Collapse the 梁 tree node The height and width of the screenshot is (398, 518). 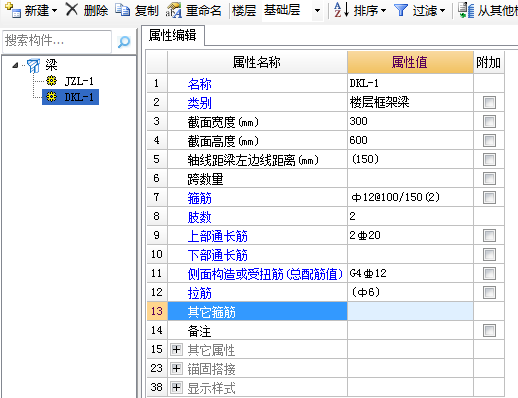coord(15,65)
